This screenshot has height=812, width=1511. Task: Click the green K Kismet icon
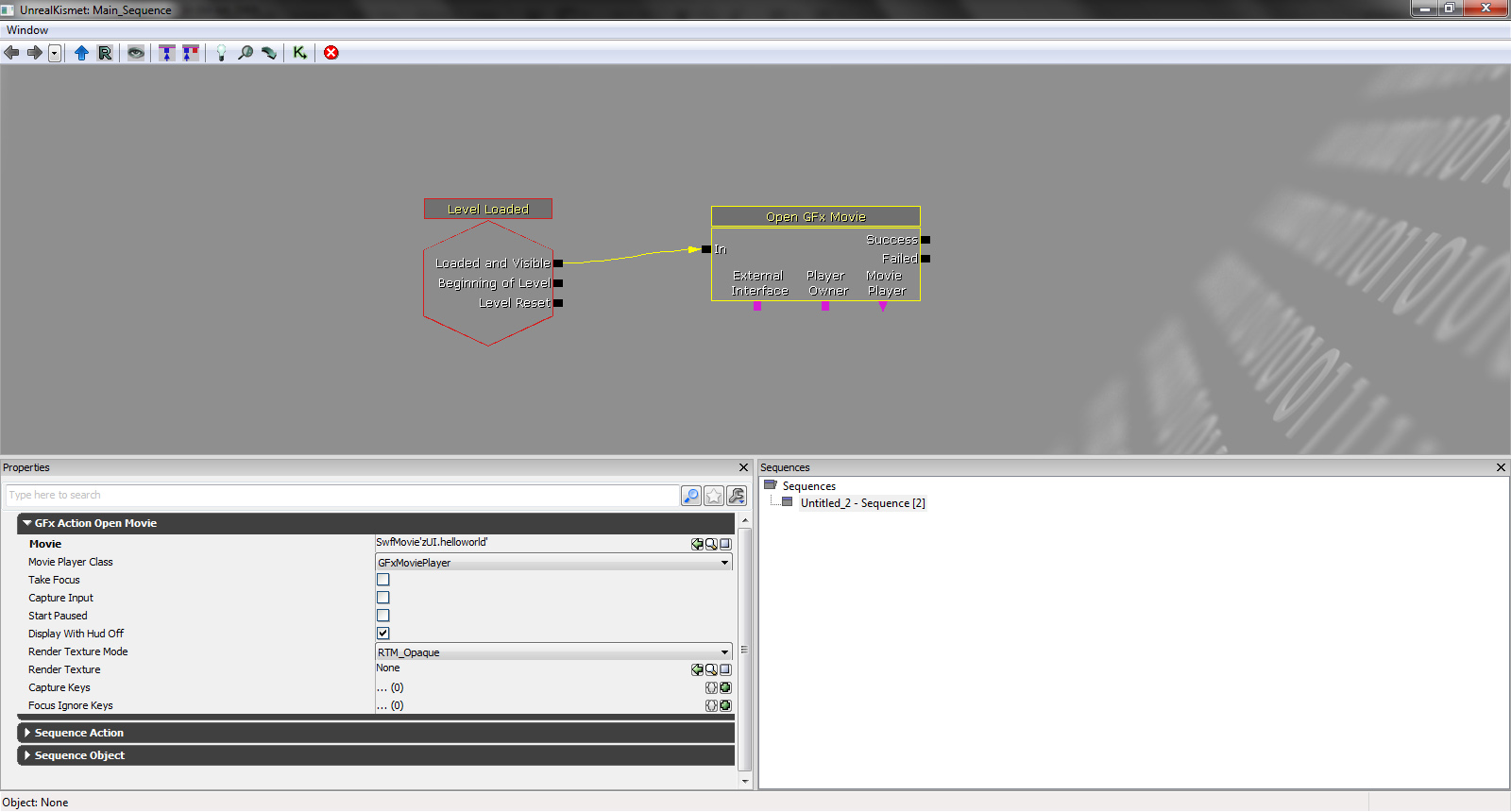299,53
